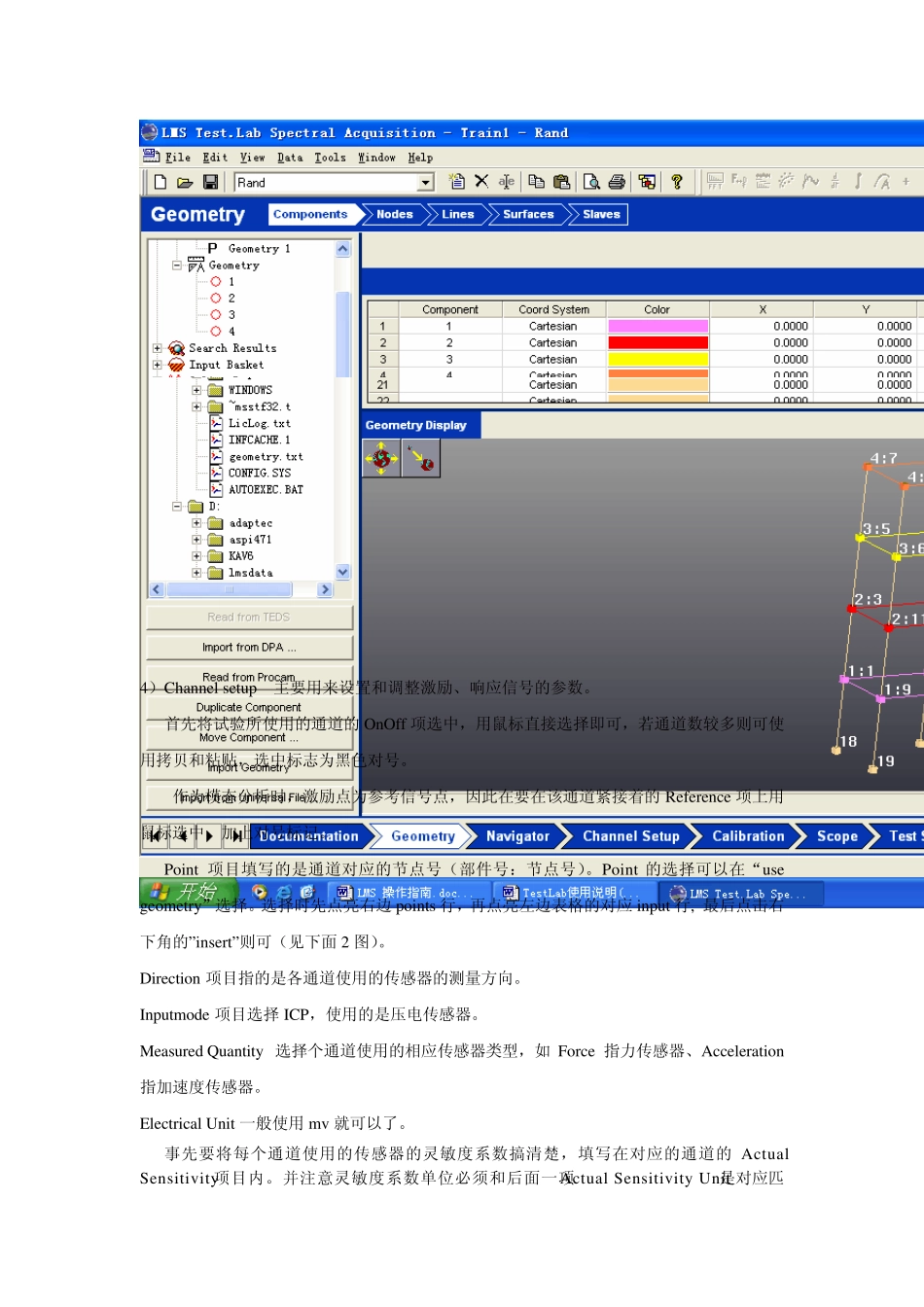Viewport: 924px width, 1307px height.
Task: Click the node pointer tool in Geometry Display
Action: click(421, 458)
